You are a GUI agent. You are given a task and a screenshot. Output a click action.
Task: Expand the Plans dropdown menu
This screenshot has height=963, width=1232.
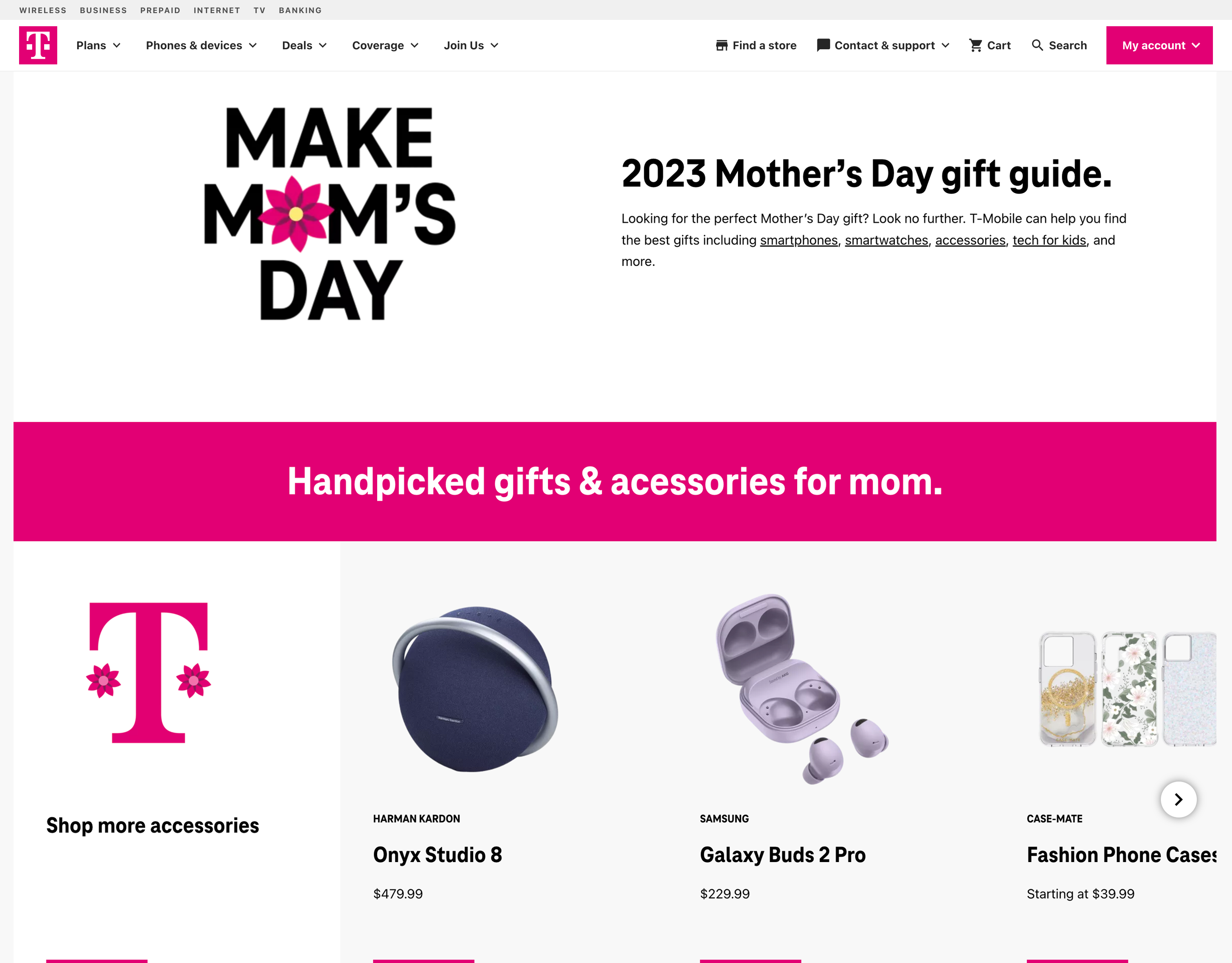98,45
